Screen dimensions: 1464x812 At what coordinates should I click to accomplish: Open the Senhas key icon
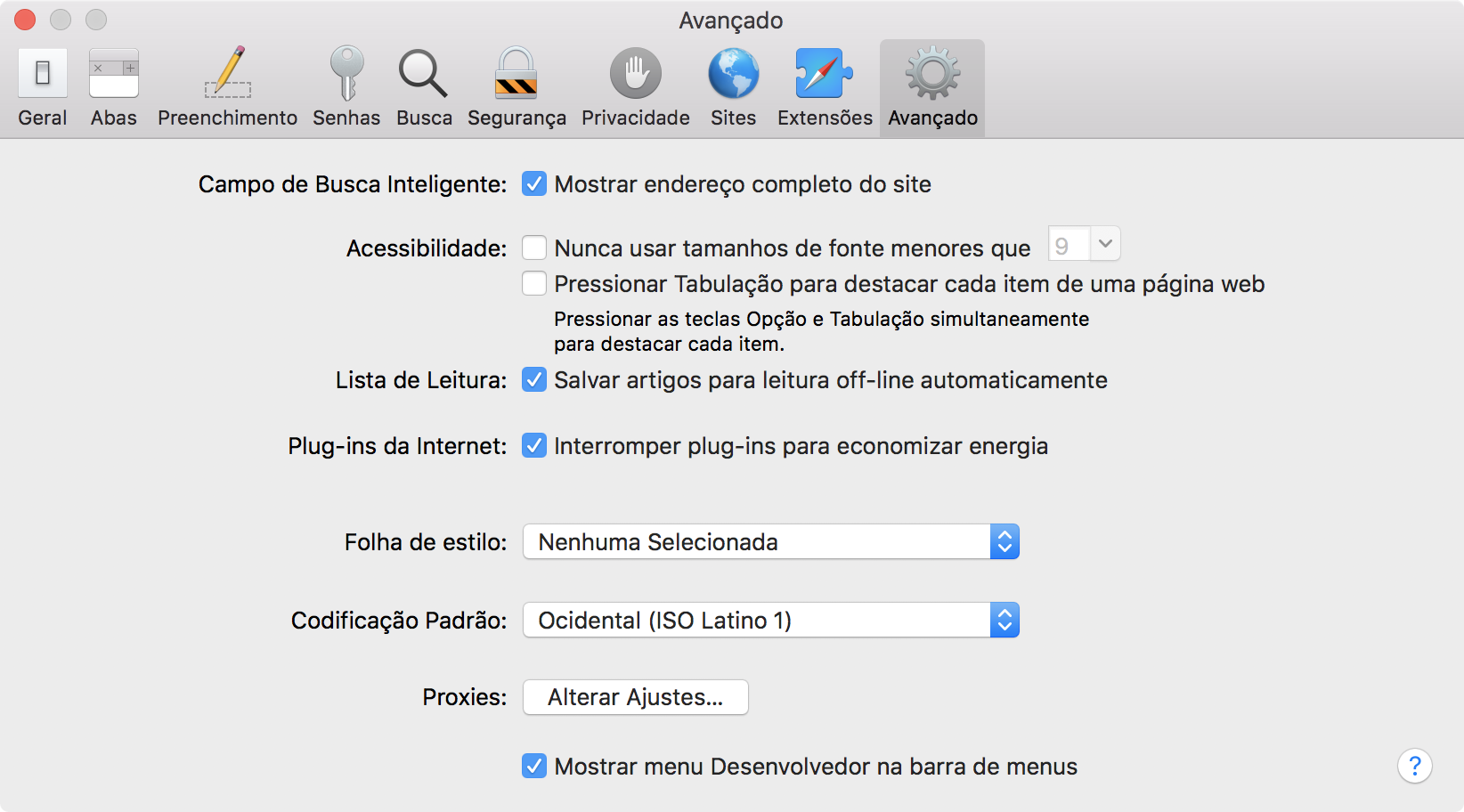[x=346, y=73]
